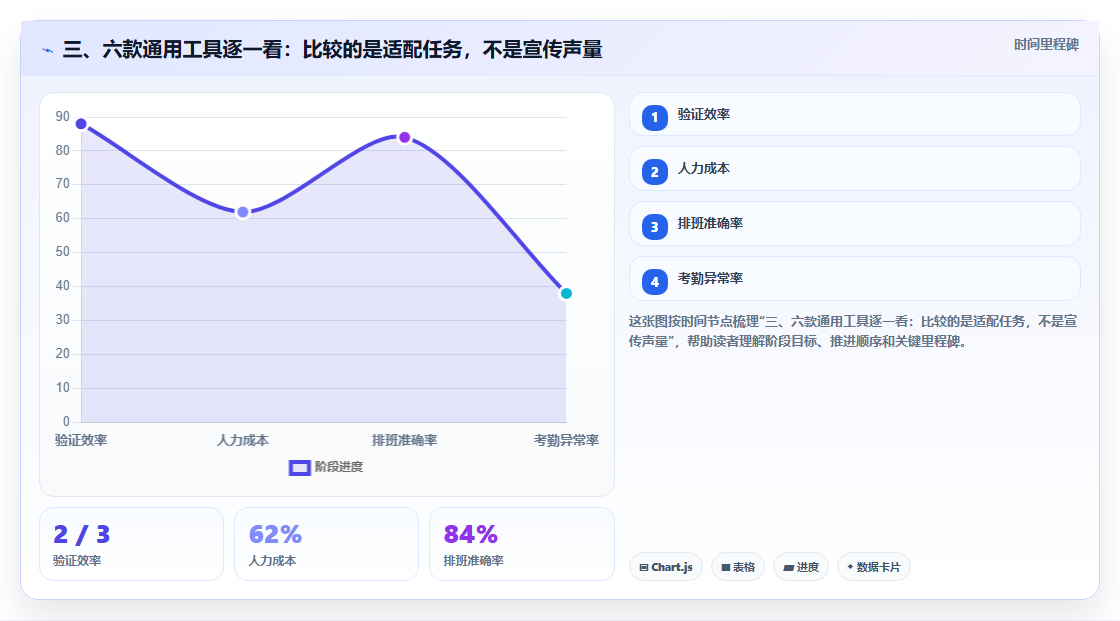Click the x-axis label 人力成本
Viewport: 1120px width, 621px height.
point(243,441)
